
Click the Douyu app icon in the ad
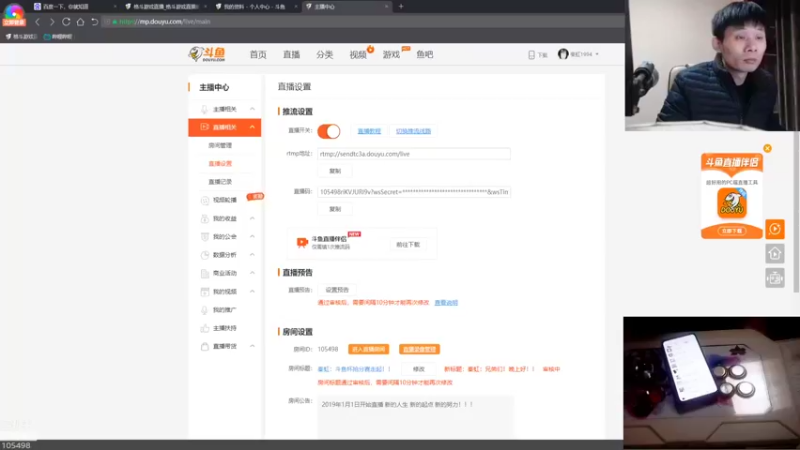[x=732, y=203]
